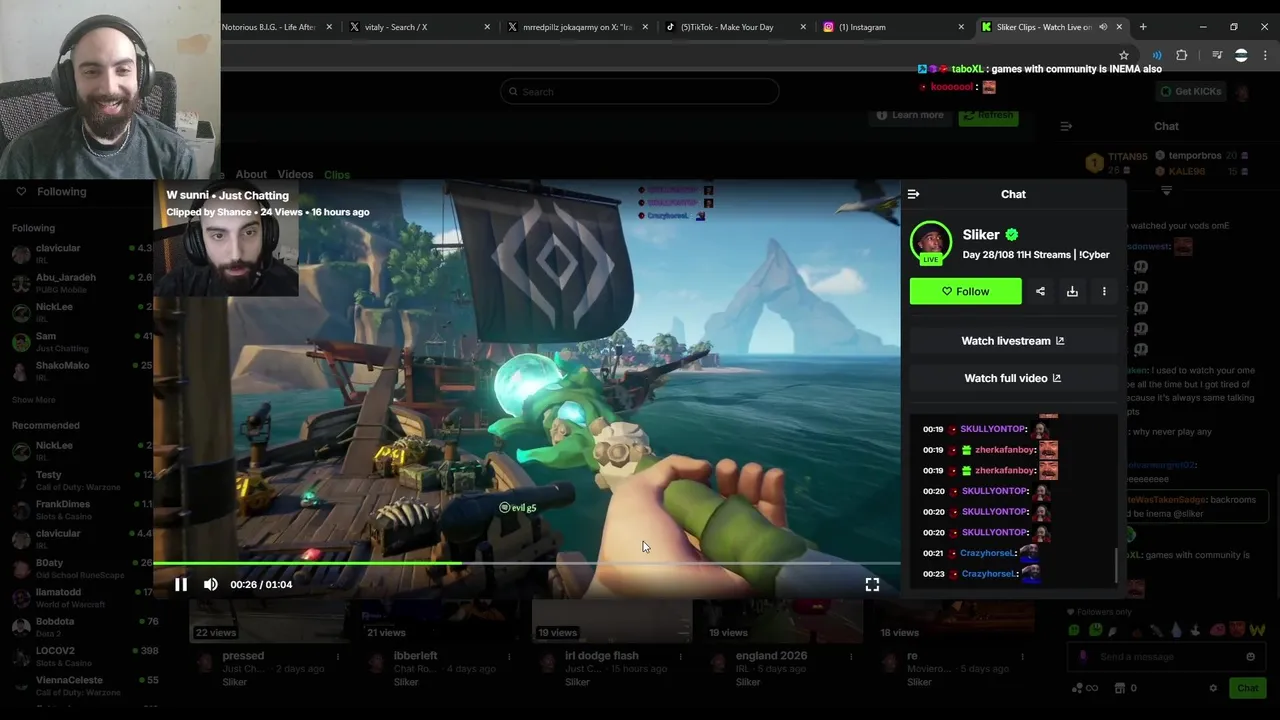The height and width of the screenshot is (720, 1280).
Task: Open the Clips tab on the channel page
Action: tap(337, 174)
